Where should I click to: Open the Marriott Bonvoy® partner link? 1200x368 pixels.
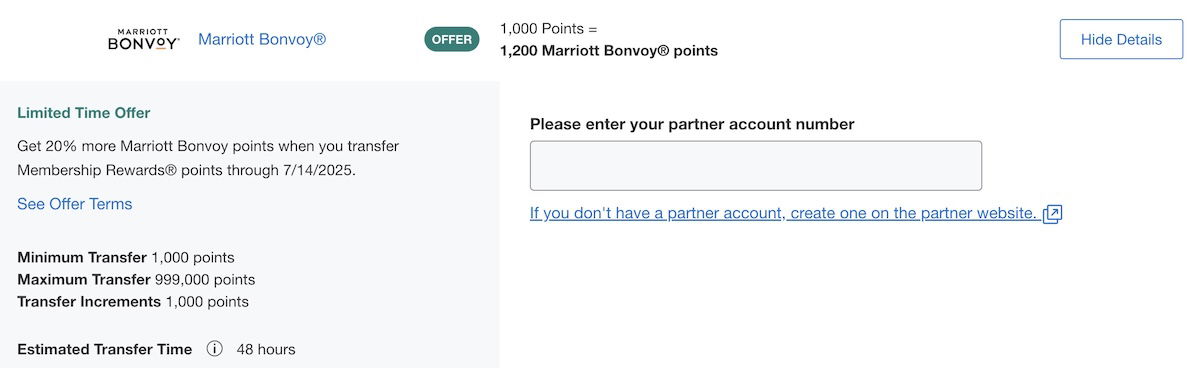pos(262,40)
